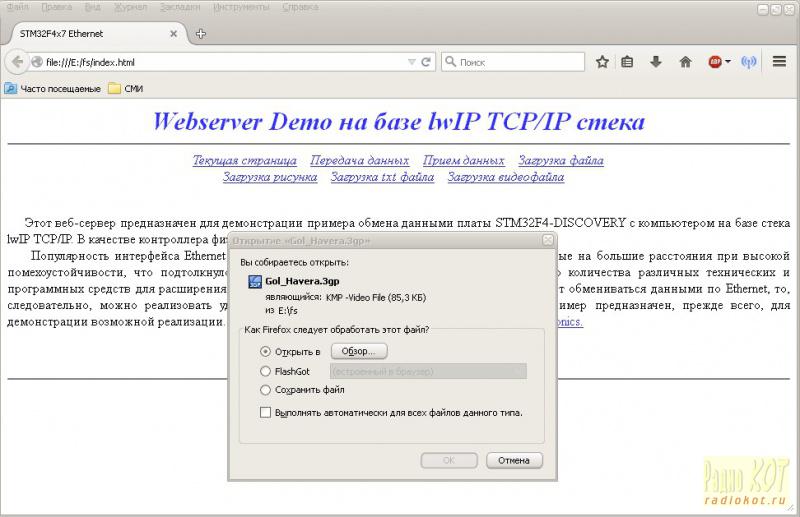This screenshot has height=517, width=800.
Task: Open a new tab with plus button
Action: [x=201, y=33]
